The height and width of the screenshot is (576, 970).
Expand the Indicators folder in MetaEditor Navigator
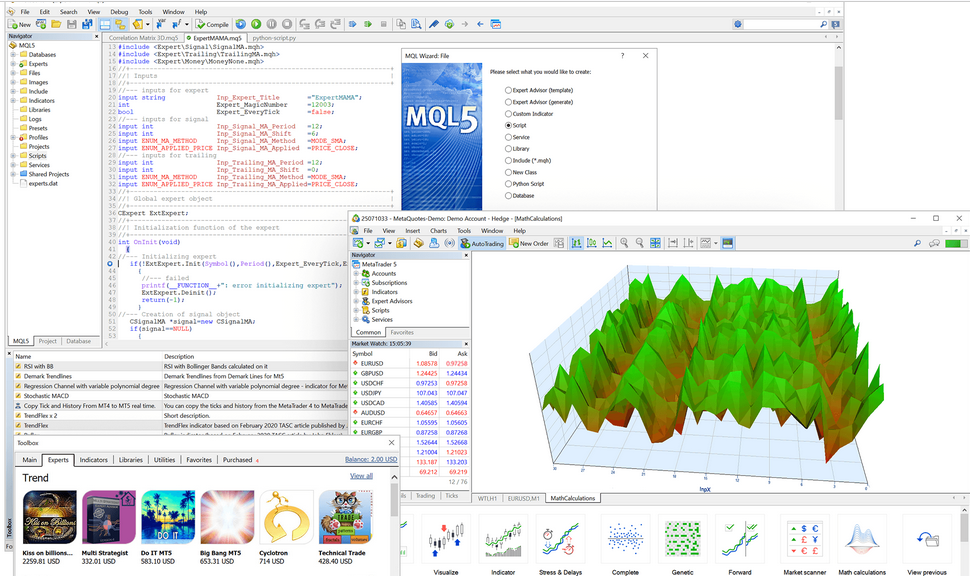pos(13,100)
